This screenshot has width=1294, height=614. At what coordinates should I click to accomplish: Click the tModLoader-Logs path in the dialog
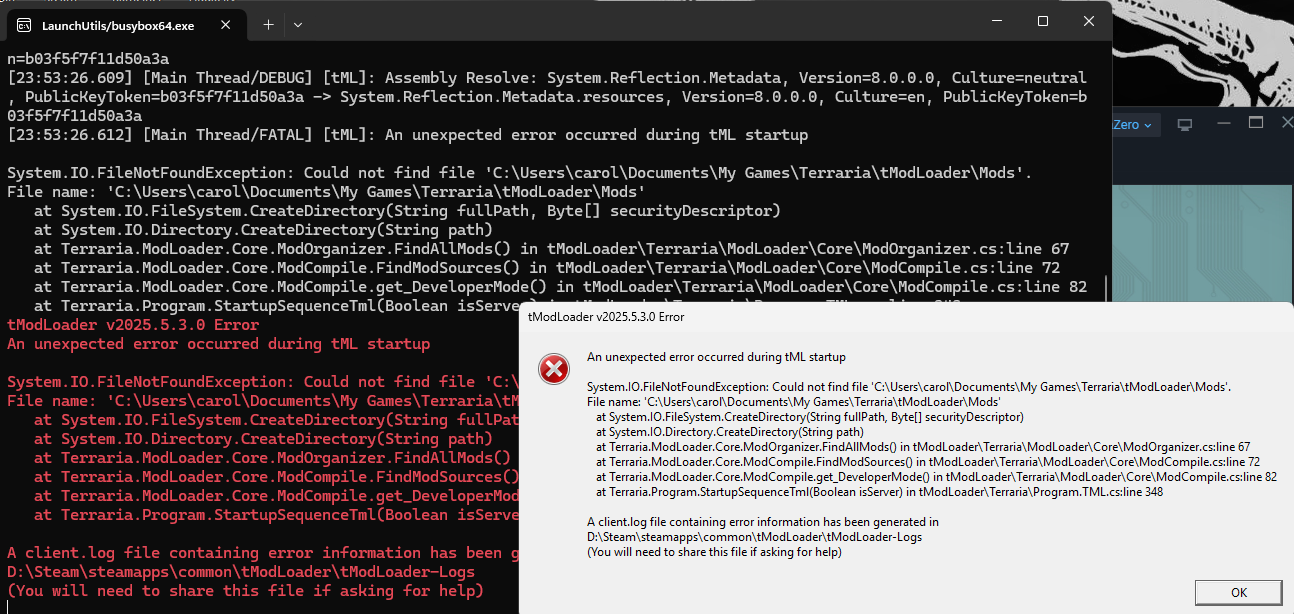(x=754, y=537)
